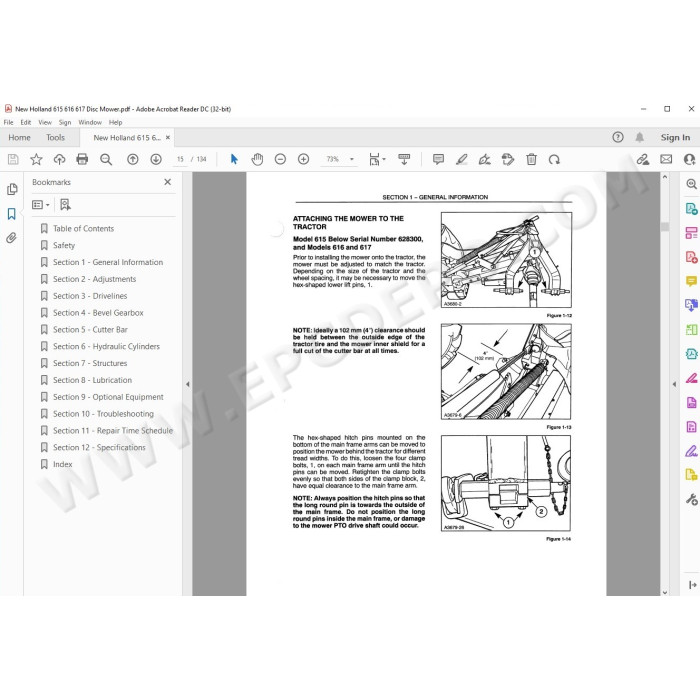
Task: Open the Edit menu
Action: coord(26,122)
